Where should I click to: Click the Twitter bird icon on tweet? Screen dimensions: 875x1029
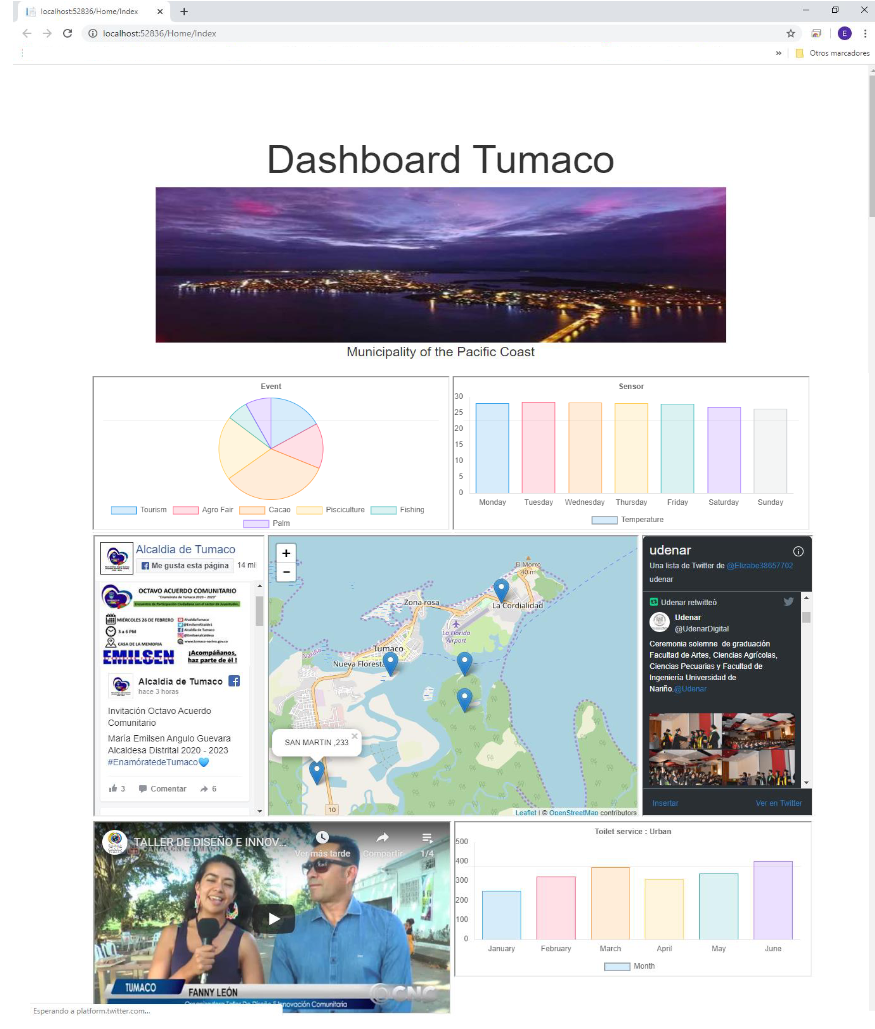click(x=788, y=602)
